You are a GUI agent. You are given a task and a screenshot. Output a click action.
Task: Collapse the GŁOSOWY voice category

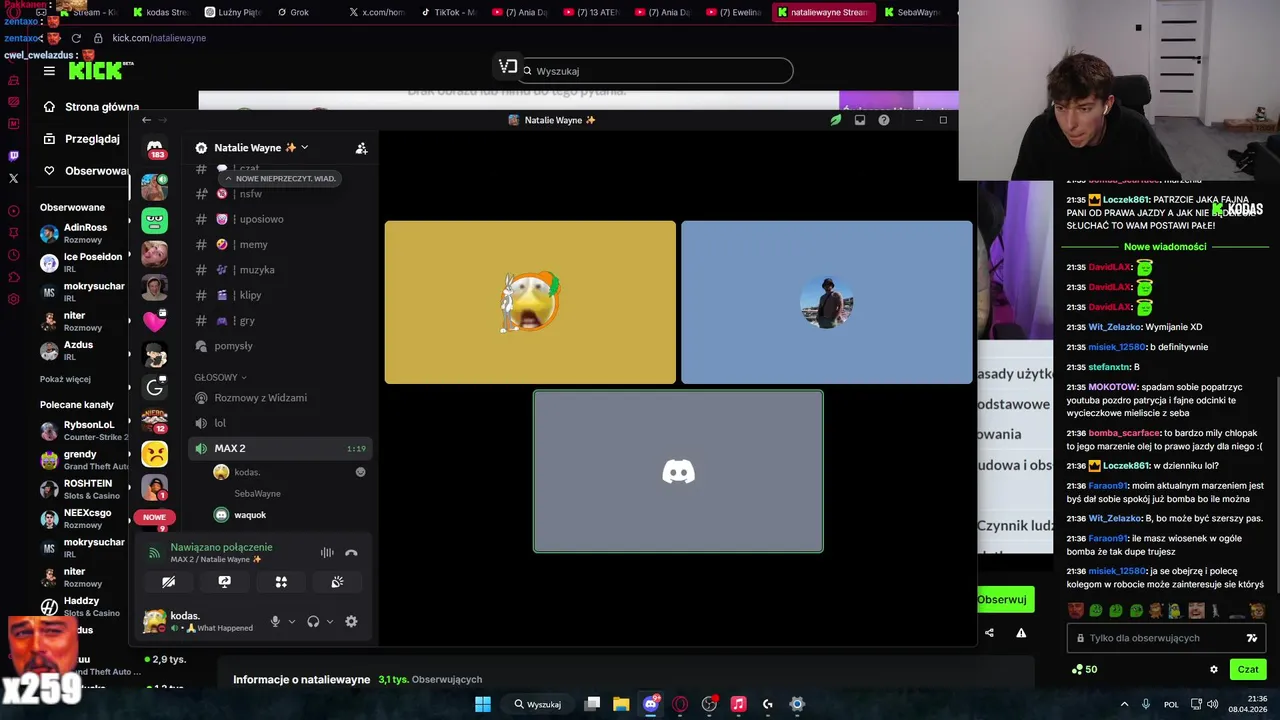click(220, 377)
